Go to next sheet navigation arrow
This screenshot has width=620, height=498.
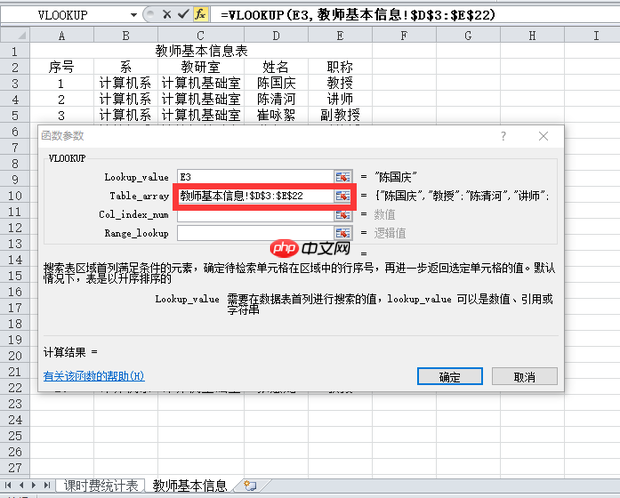pos(34,485)
